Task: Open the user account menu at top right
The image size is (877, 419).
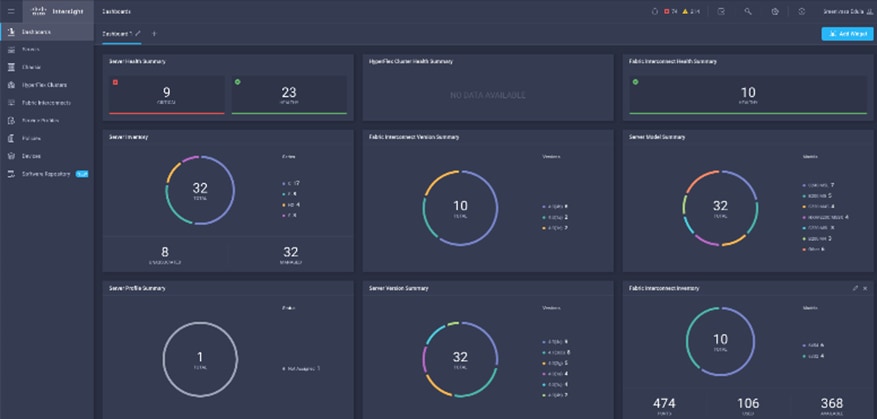Action: 847,11
